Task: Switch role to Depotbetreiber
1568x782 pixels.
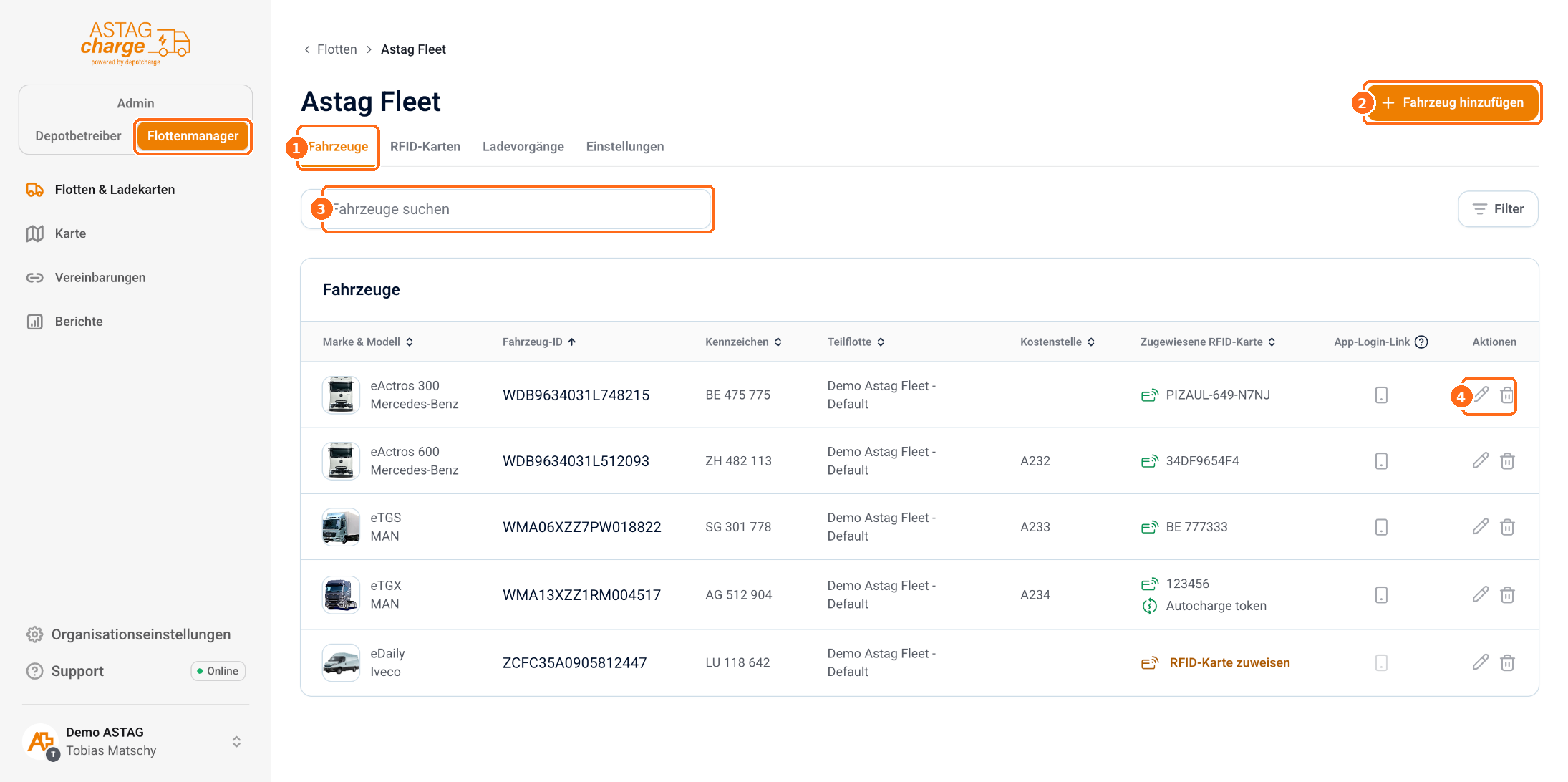Action: click(x=78, y=136)
